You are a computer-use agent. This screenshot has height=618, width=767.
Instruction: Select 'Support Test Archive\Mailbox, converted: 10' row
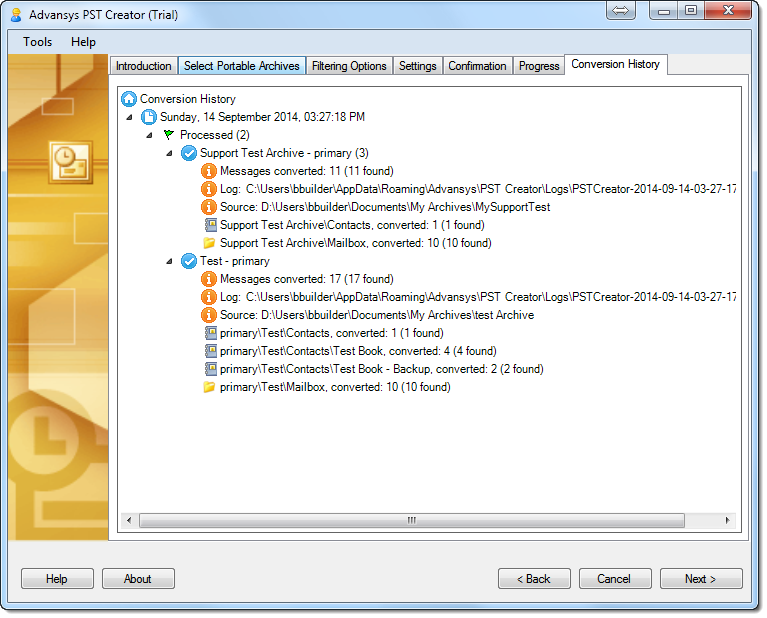[356, 243]
